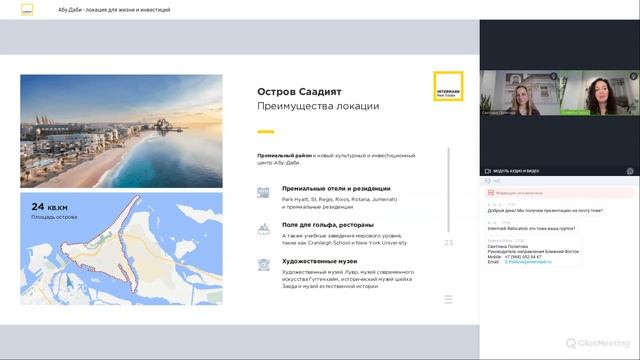The width and height of the screenshot is (640, 360).
Task: Select message about receiving the presentation by email
Action: [x=545, y=211]
